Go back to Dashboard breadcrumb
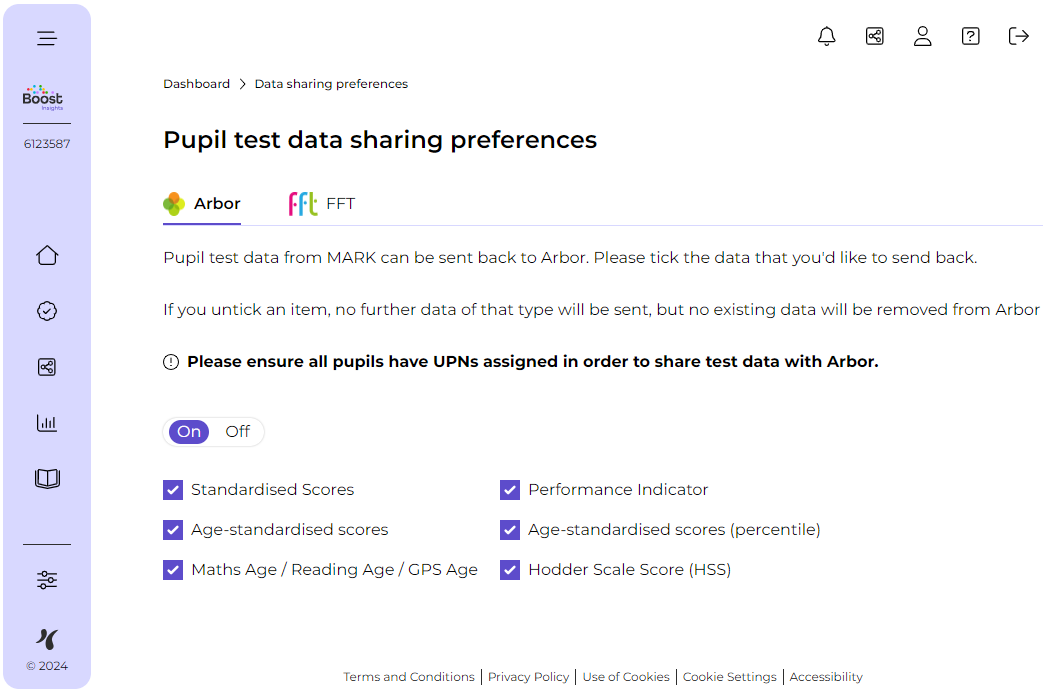 point(196,84)
